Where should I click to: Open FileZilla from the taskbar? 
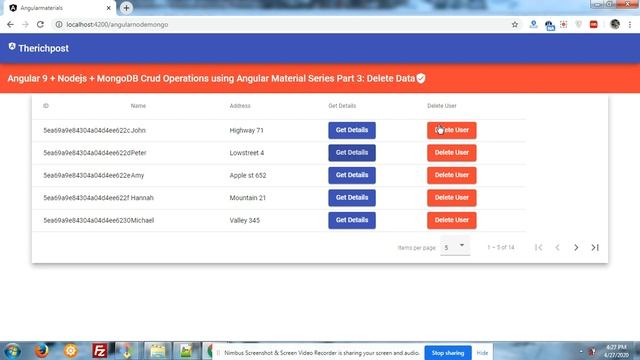coord(99,351)
